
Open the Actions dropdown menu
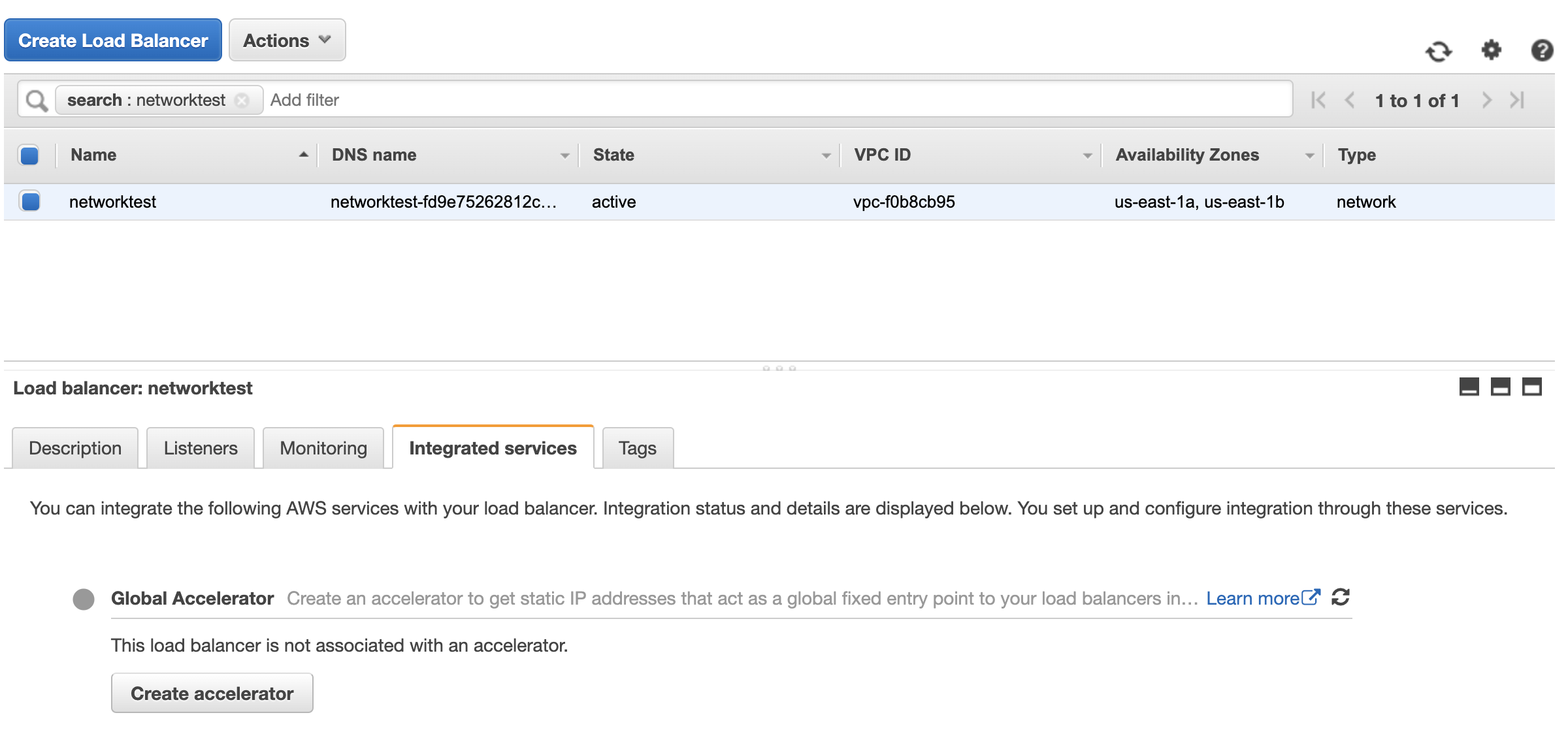coord(287,40)
